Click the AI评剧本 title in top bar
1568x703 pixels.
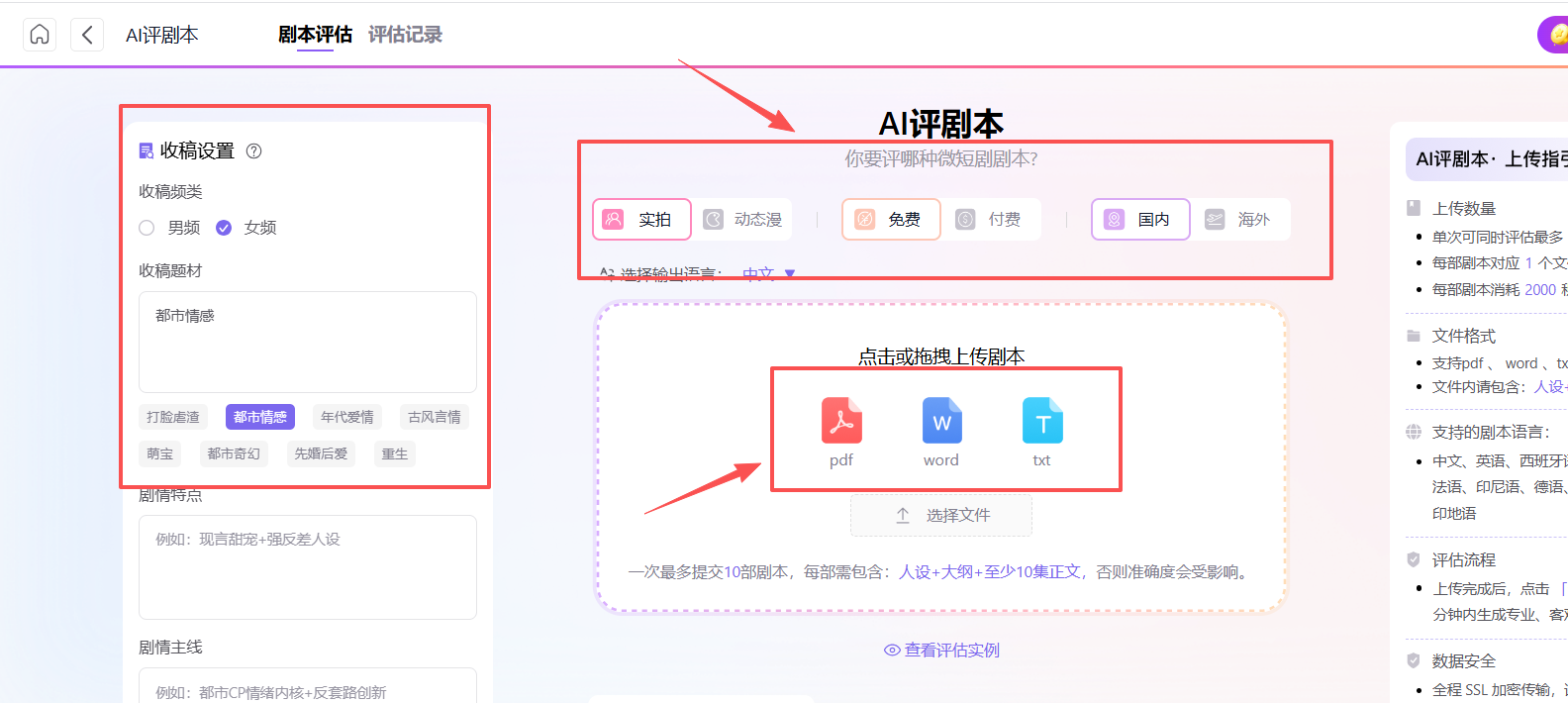tap(162, 35)
